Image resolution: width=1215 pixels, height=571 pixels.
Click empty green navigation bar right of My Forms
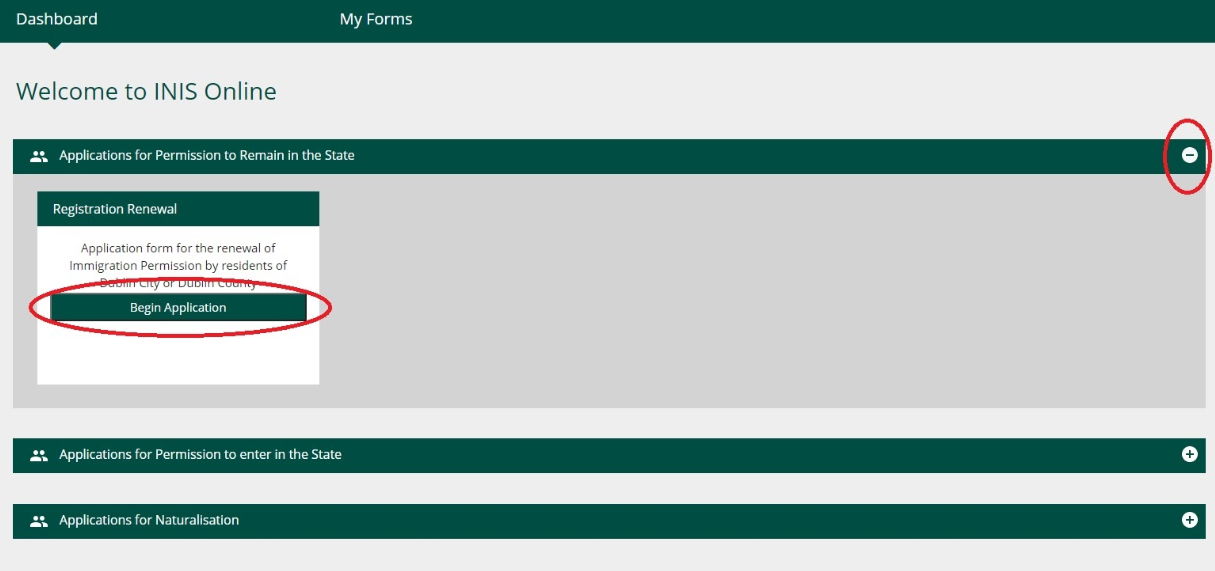pyautogui.click(x=810, y=20)
